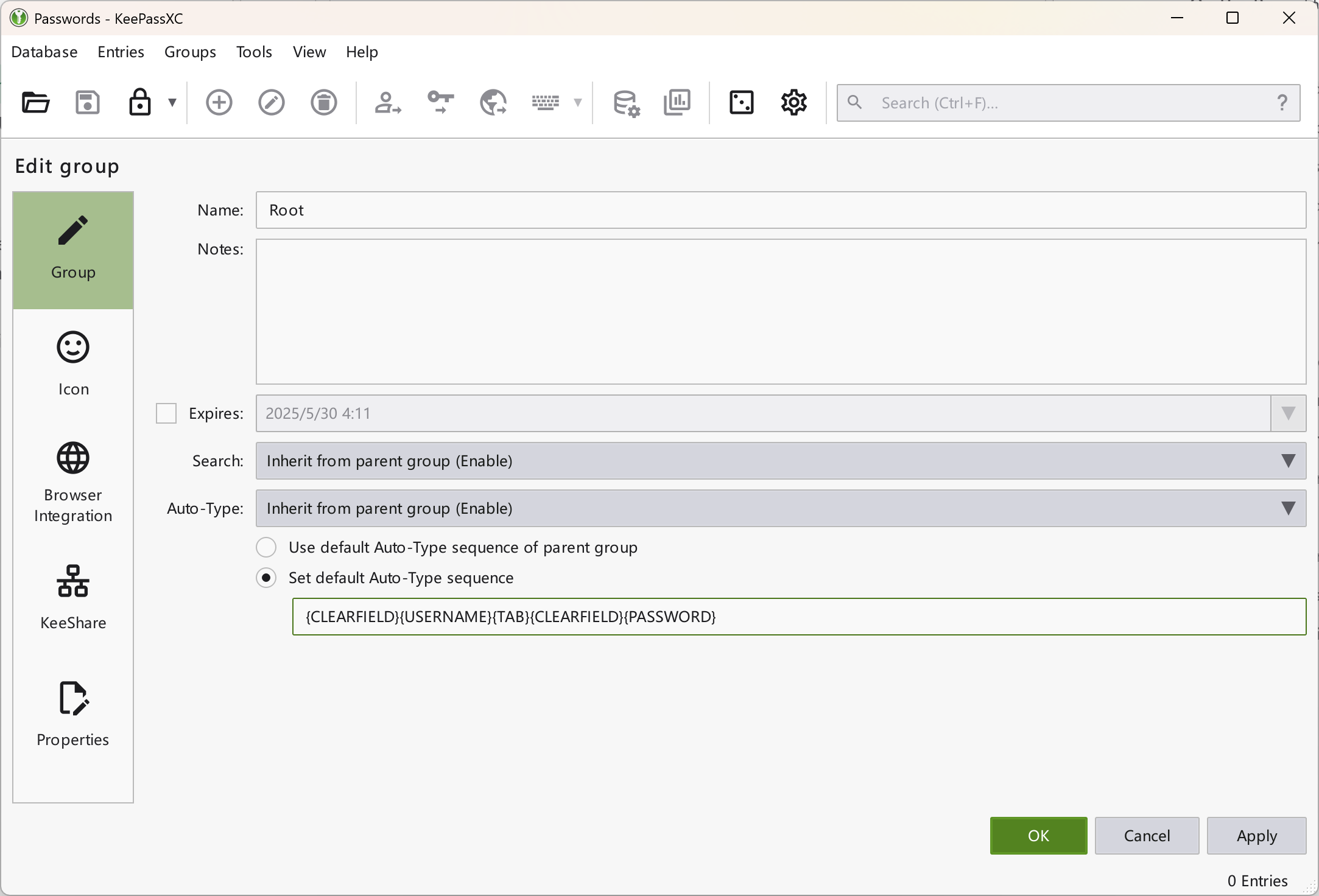Screen dimensions: 1319x896
Task: Open the Help menu
Action: tap(362, 52)
